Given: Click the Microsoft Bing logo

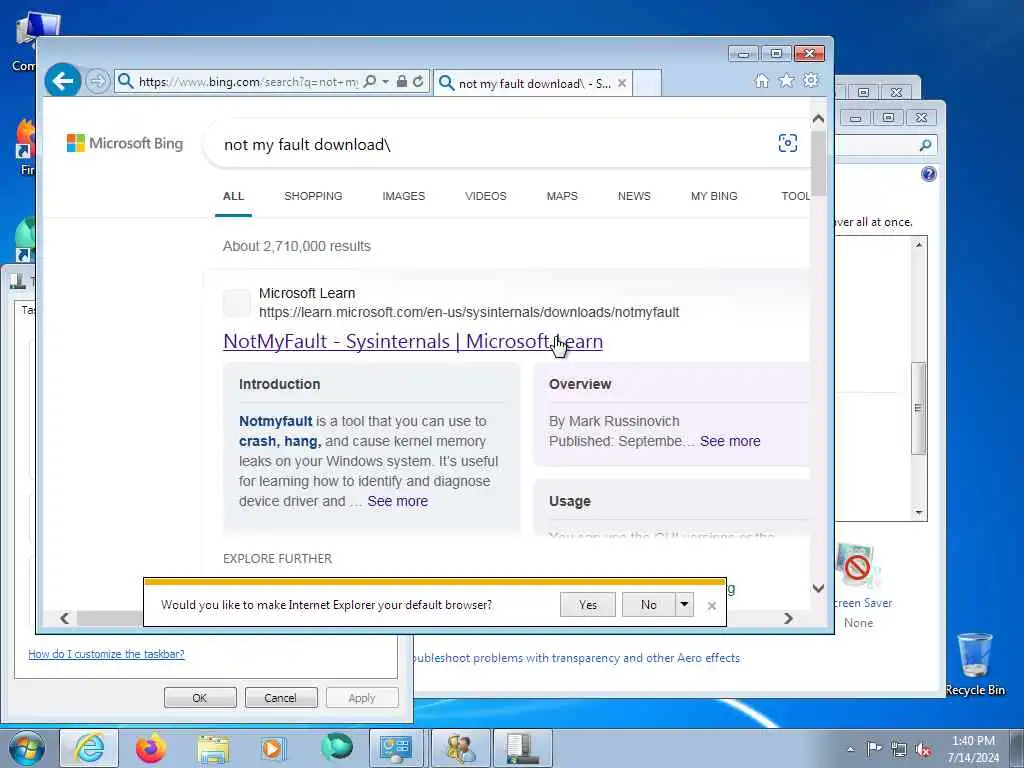Looking at the screenshot, I should click(125, 143).
